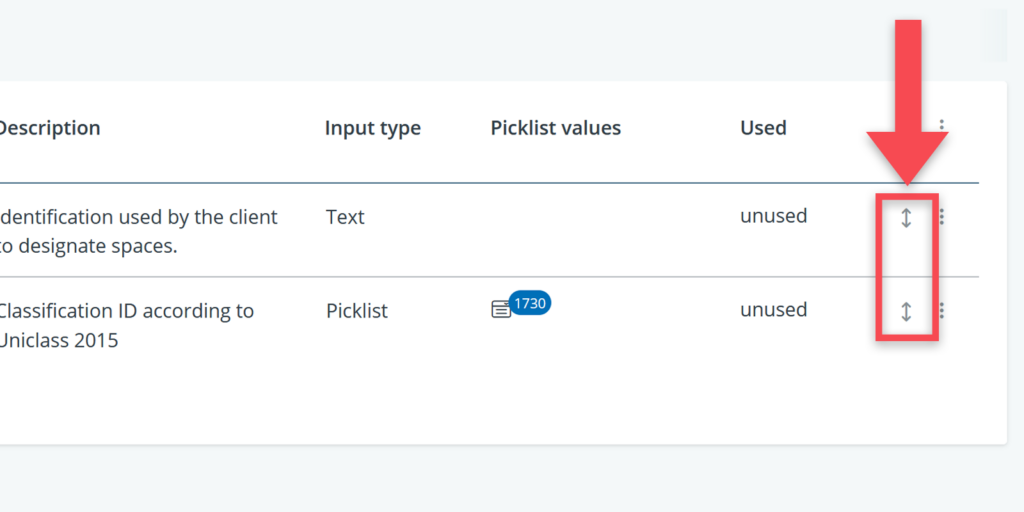
Task: Click the reorder arrow icon in Picklist row
Action: click(x=906, y=311)
